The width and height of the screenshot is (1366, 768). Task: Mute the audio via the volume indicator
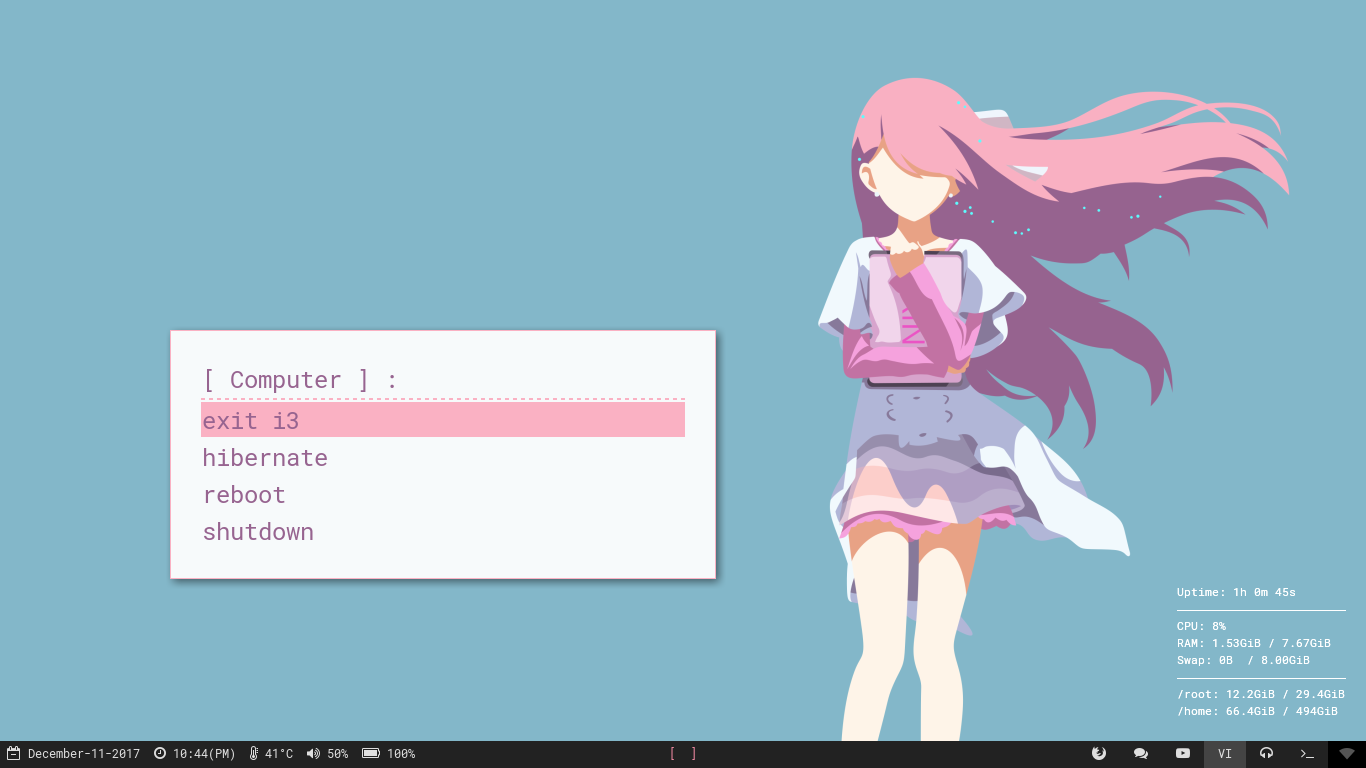pos(313,753)
